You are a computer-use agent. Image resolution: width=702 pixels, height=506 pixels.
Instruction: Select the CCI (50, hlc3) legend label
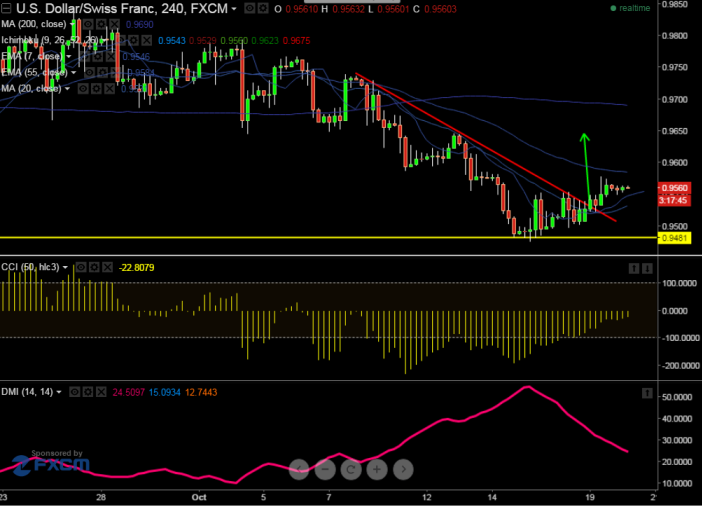30,267
